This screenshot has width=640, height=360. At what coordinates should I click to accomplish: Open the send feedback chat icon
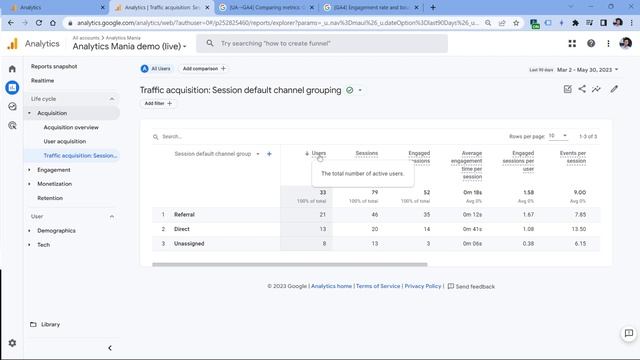click(x=629, y=333)
